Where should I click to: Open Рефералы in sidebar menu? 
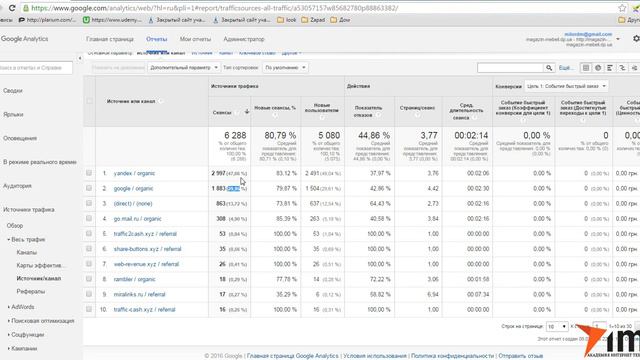point(31,291)
